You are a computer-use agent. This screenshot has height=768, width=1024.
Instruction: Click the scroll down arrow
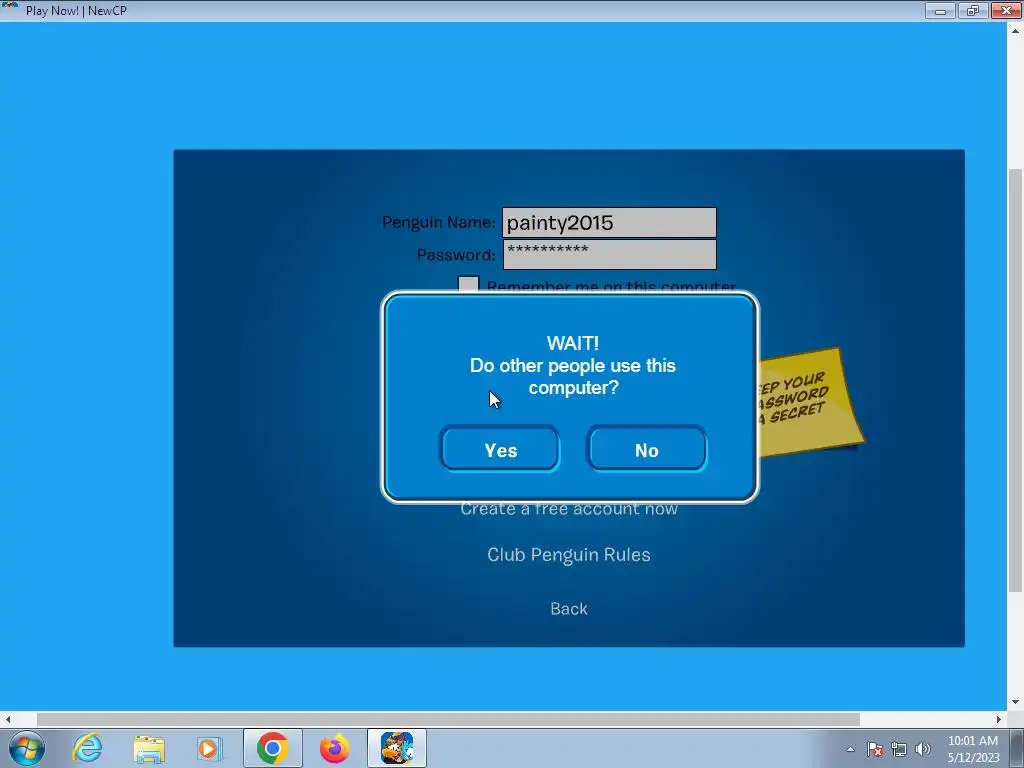click(x=1015, y=703)
